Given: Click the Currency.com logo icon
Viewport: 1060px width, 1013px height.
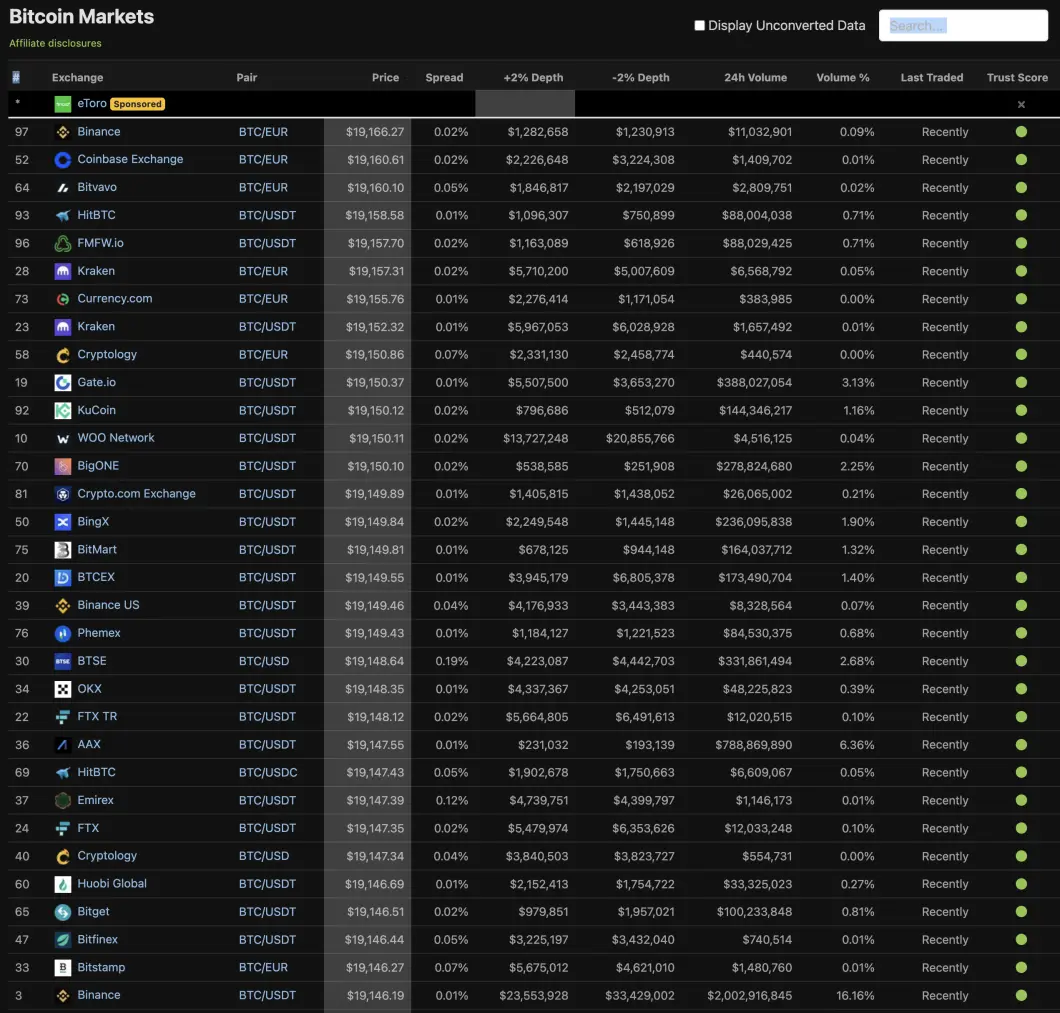Looking at the screenshot, I should [x=63, y=300].
